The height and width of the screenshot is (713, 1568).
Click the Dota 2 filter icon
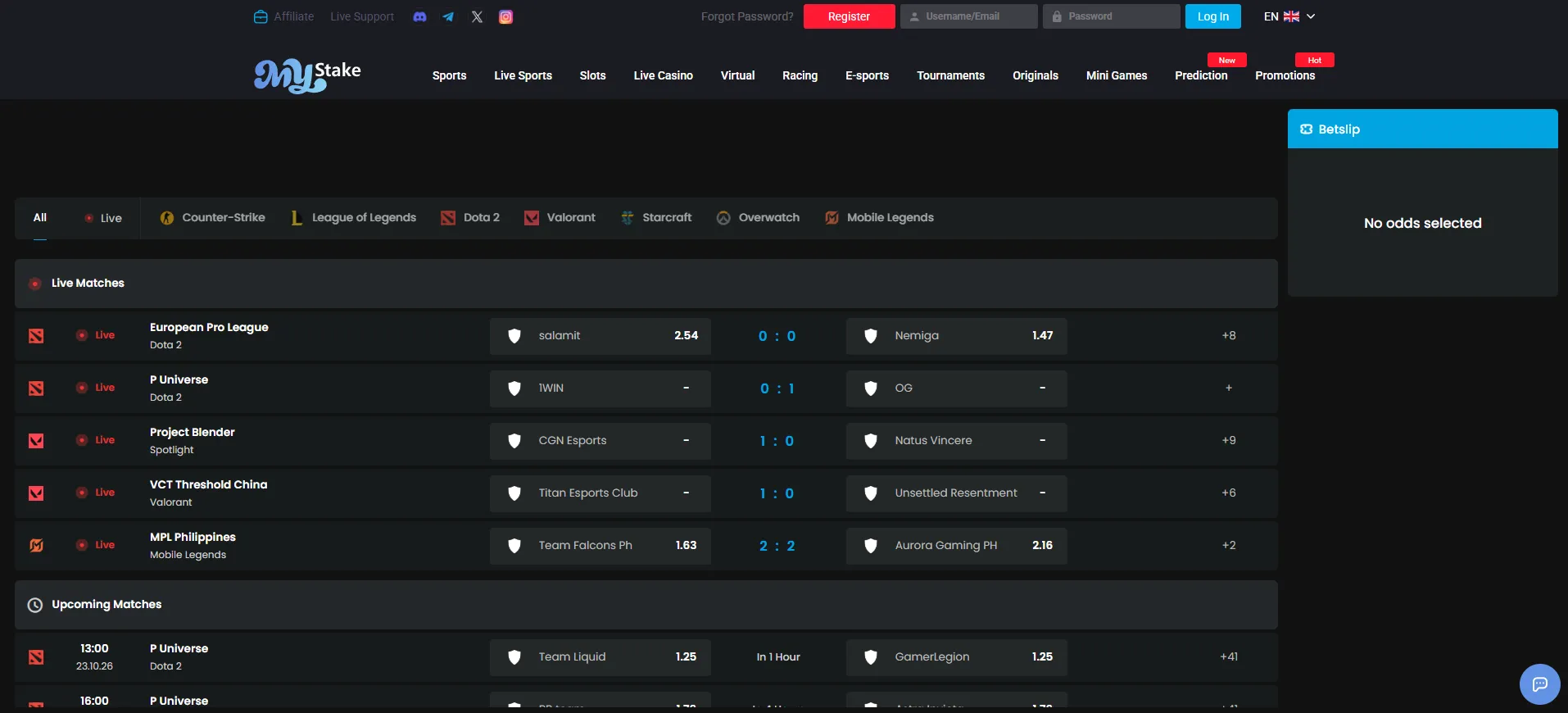pos(448,218)
